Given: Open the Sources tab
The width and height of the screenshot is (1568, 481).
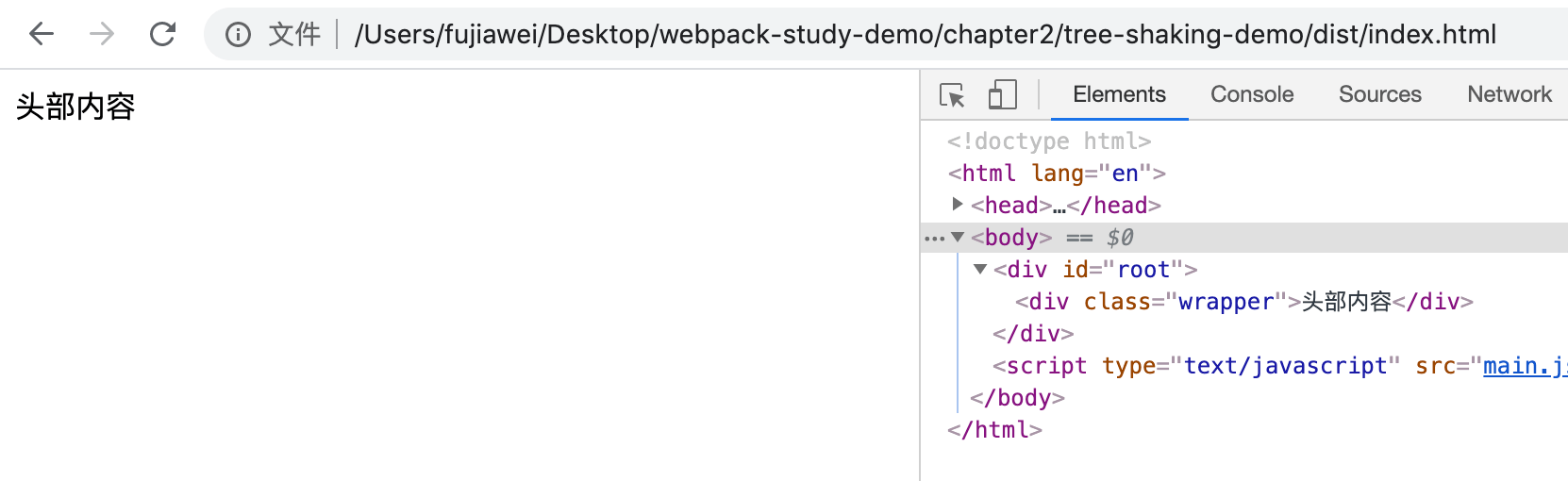Looking at the screenshot, I should (x=1379, y=94).
